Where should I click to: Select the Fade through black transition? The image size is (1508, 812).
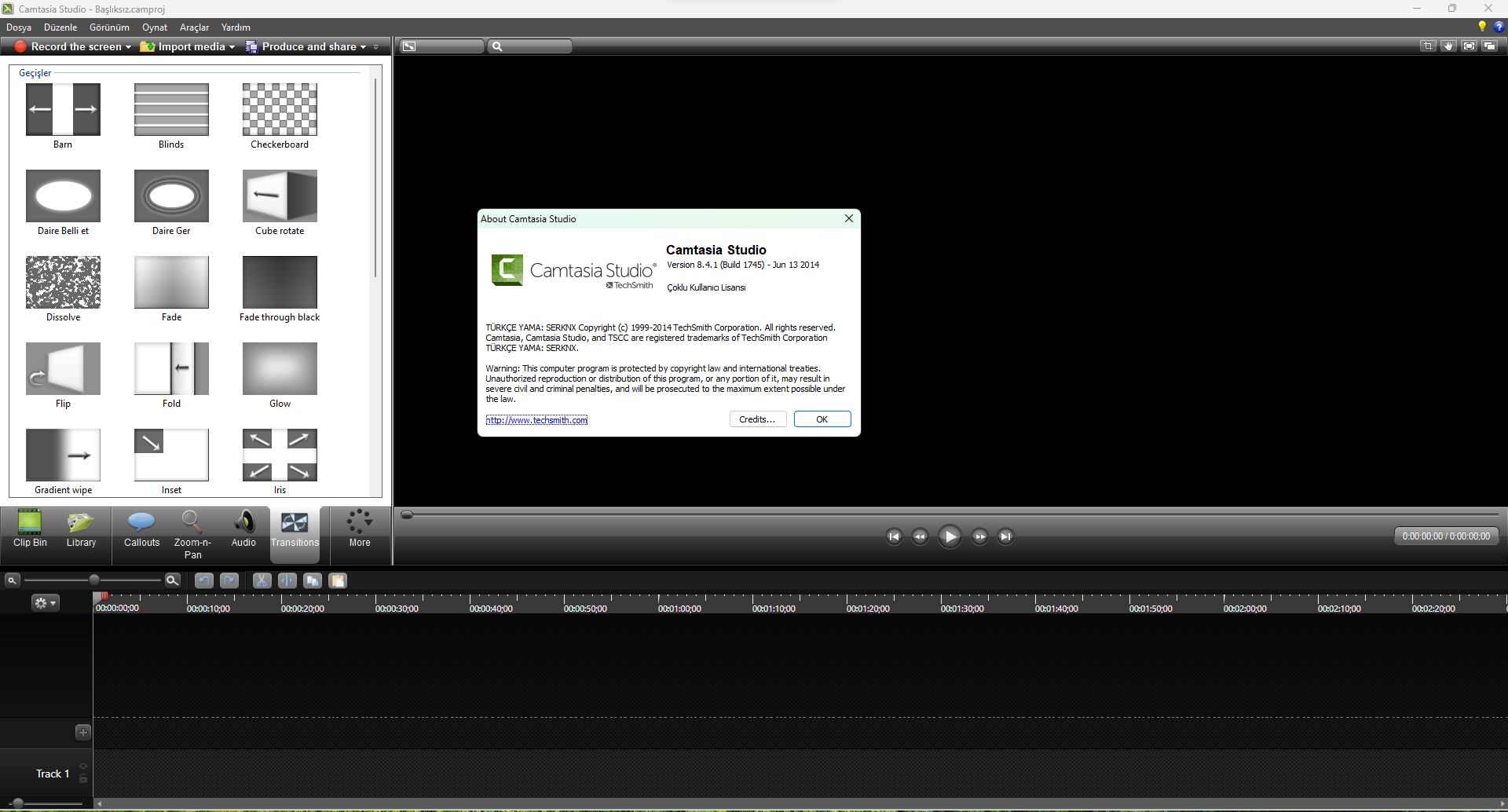click(x=280, y=289)
